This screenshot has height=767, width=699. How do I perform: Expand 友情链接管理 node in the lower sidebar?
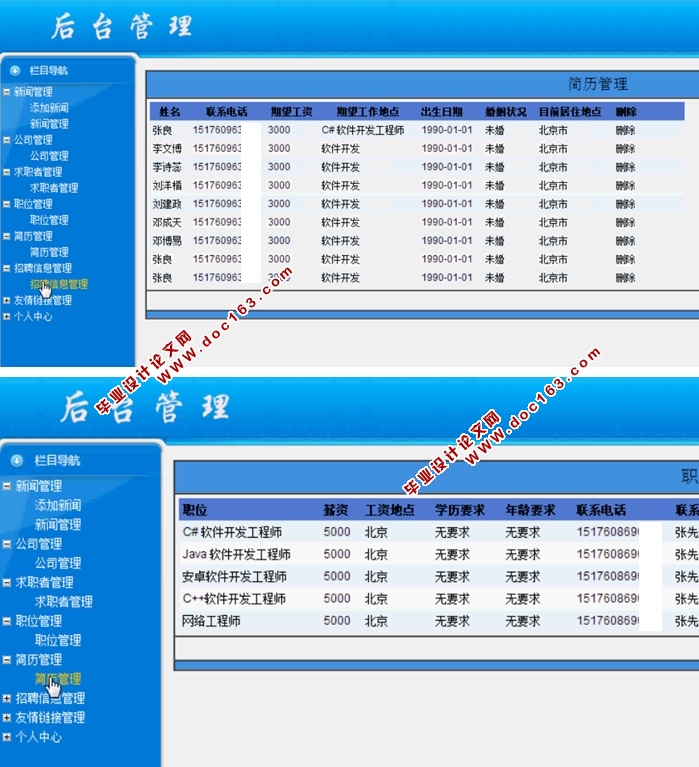(7, 718)
